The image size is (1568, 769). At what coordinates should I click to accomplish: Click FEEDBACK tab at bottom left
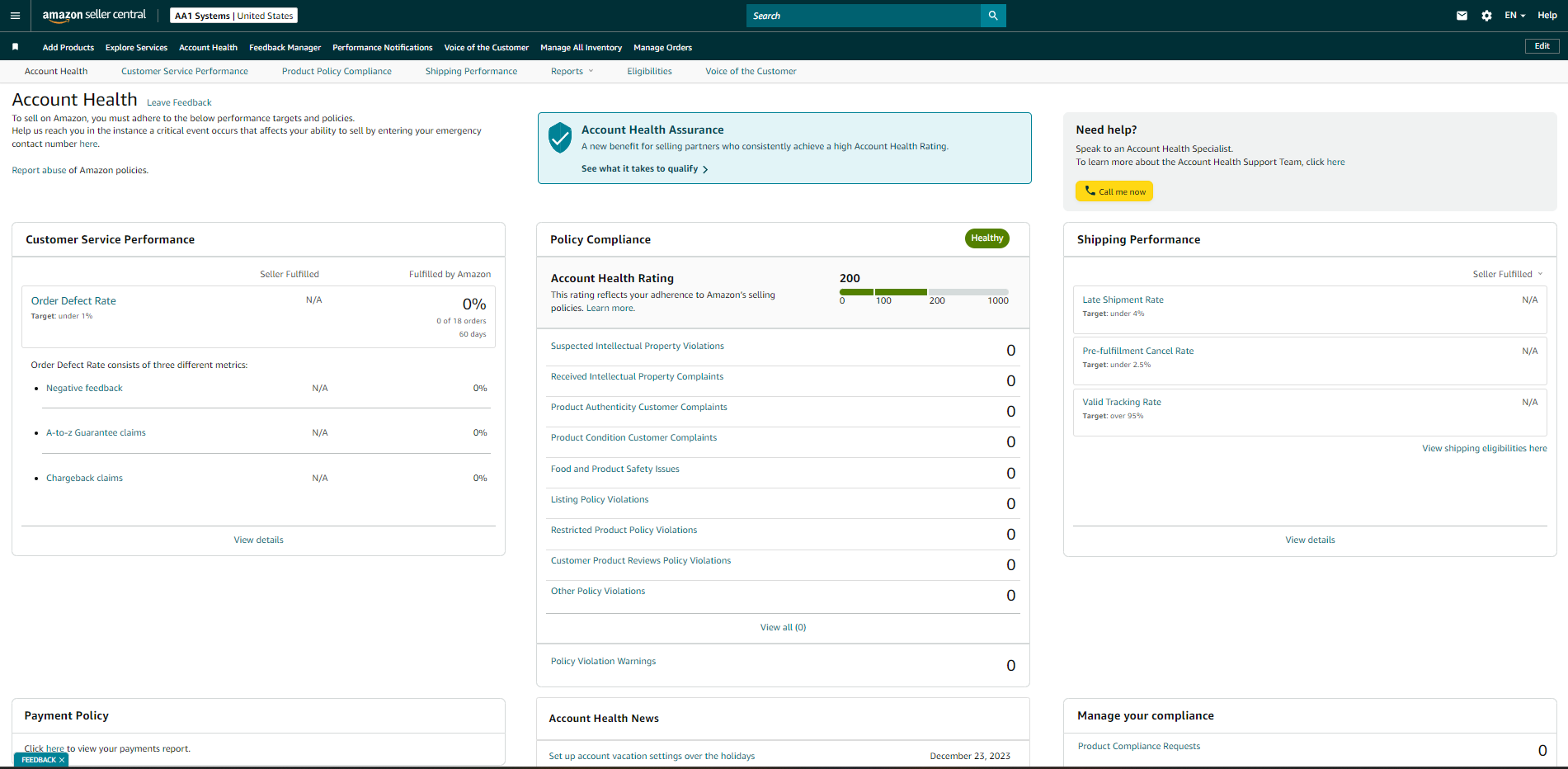pos(40,760)
